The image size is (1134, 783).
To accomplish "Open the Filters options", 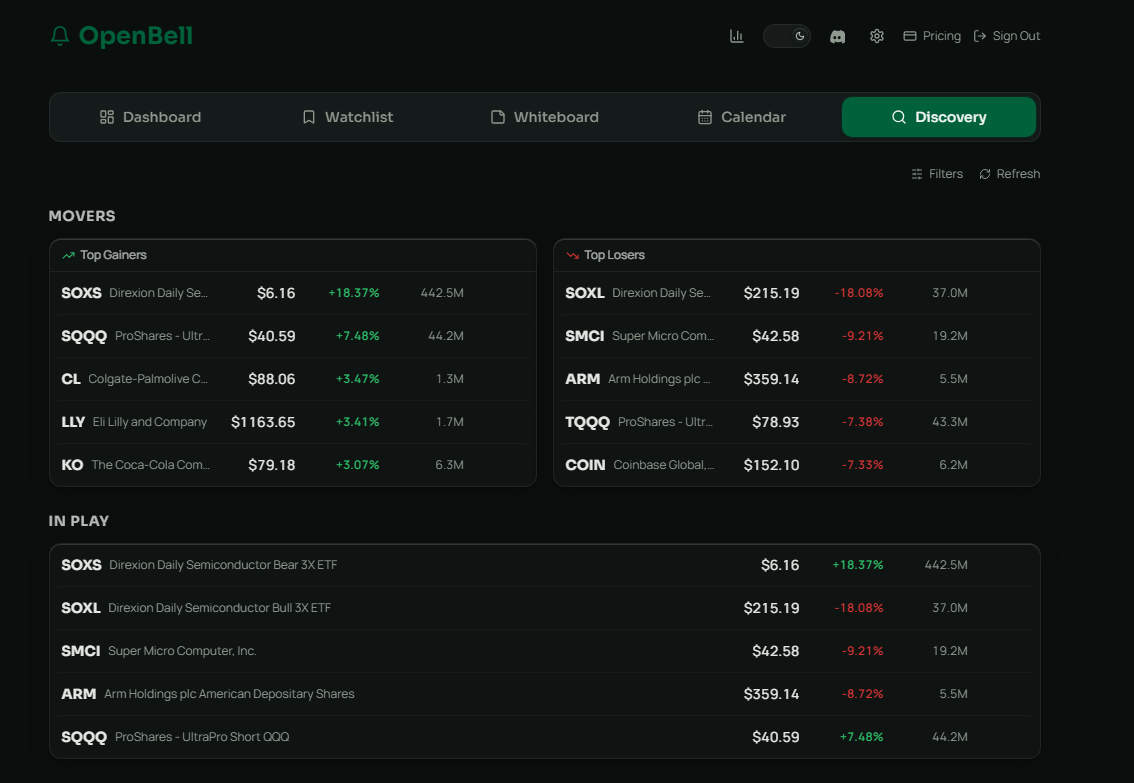I will [x=937, y=174].
